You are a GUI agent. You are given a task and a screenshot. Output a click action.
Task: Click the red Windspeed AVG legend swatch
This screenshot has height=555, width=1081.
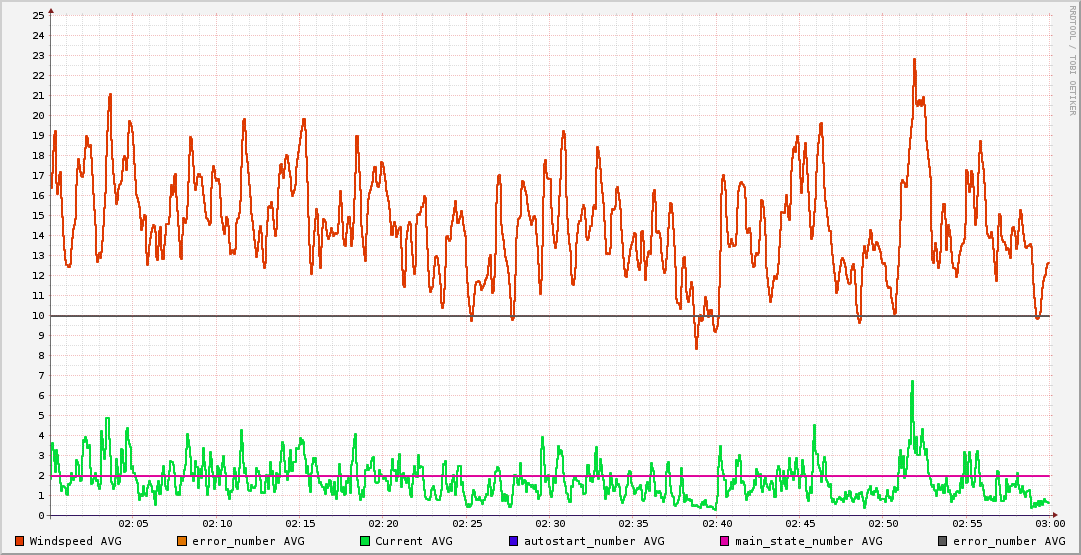(20, 541)
